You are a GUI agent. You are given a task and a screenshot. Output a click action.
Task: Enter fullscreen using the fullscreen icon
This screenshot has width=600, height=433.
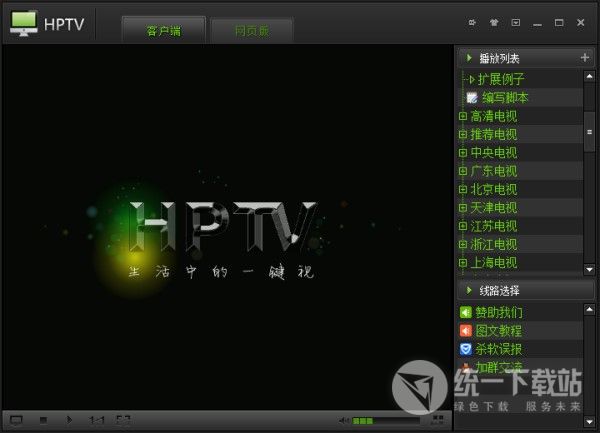tap(123, 420)
